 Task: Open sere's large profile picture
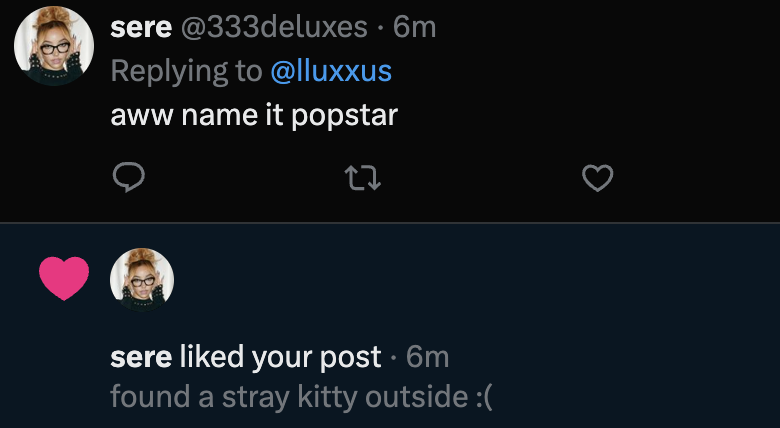[x=54, y=46]
